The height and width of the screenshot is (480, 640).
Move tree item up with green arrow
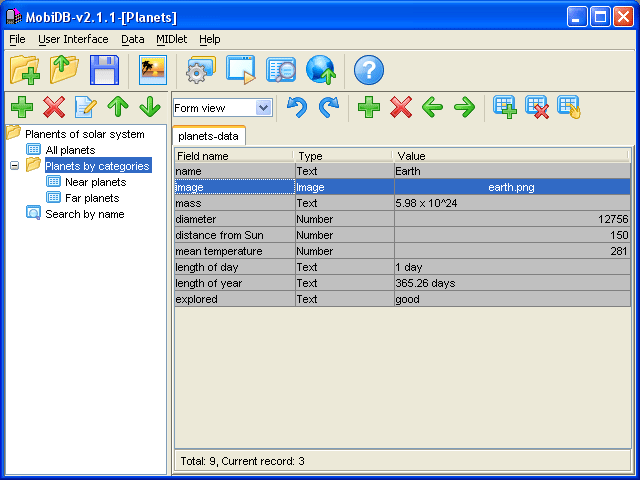118,107
